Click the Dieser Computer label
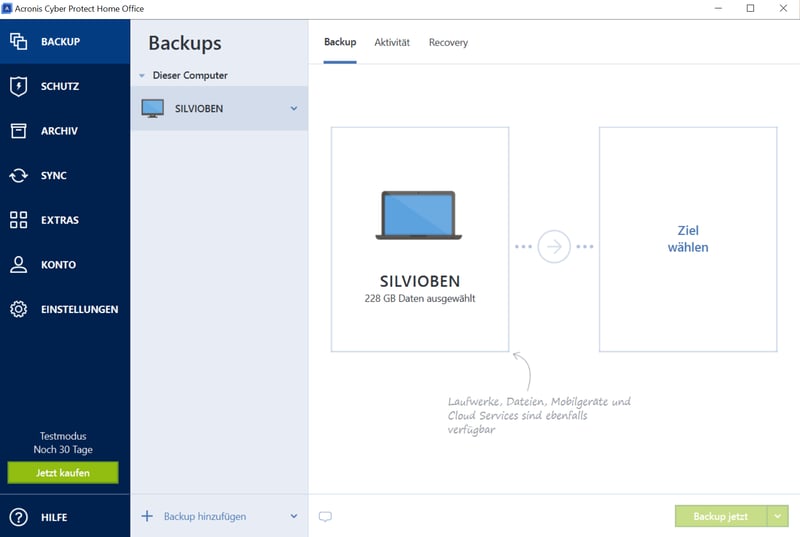The width and height of the screenshot is (800, 537). click(190, 75)
